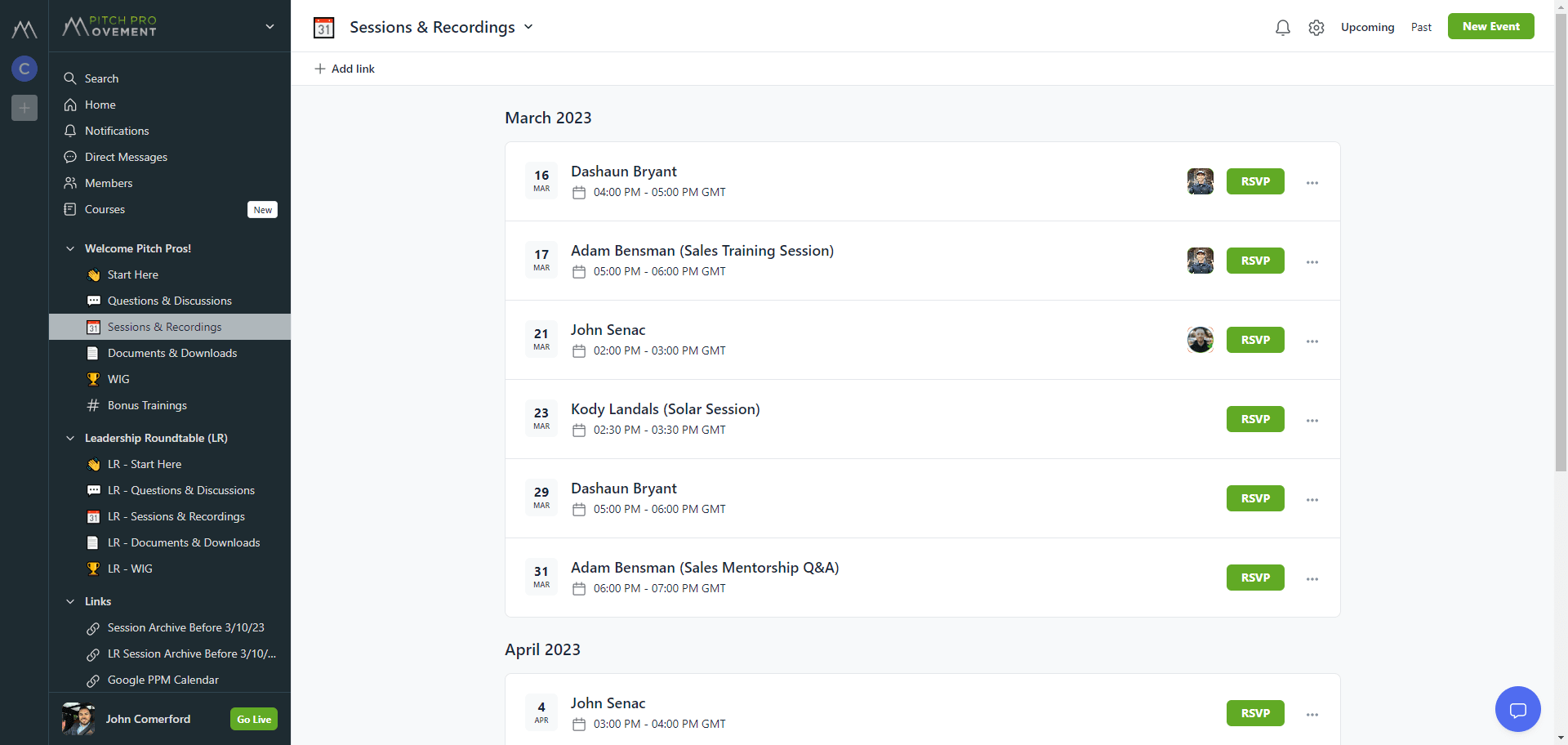RSVP to Kody Landals Solar Session
1568x745 pixels.
point(1255,419)
